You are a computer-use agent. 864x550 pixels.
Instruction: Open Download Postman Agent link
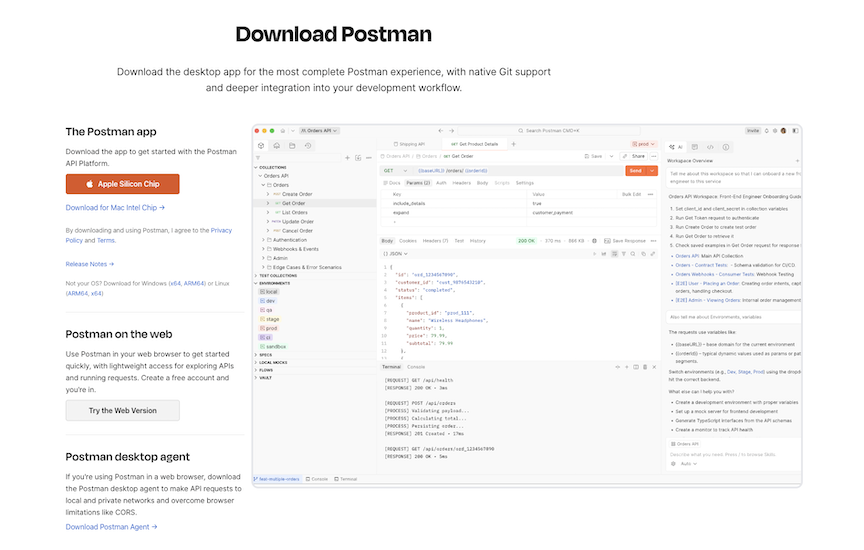(x=111, y=527)
